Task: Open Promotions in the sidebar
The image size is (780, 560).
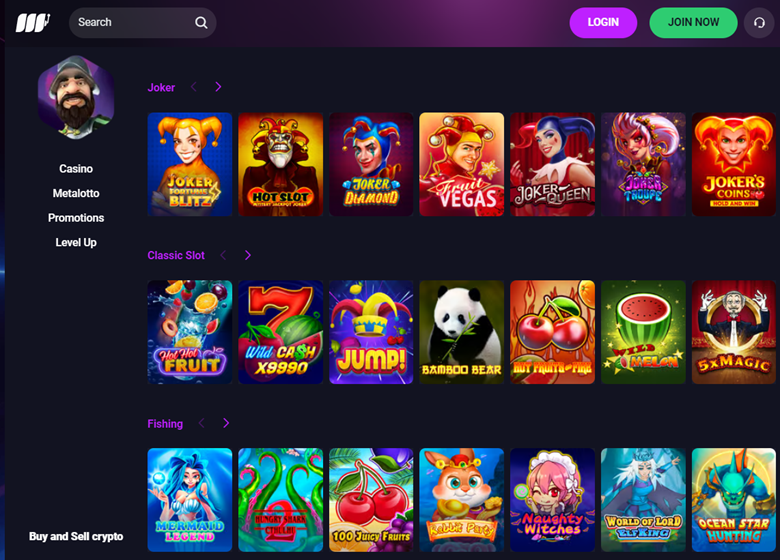Action: (x=76, y=218)
